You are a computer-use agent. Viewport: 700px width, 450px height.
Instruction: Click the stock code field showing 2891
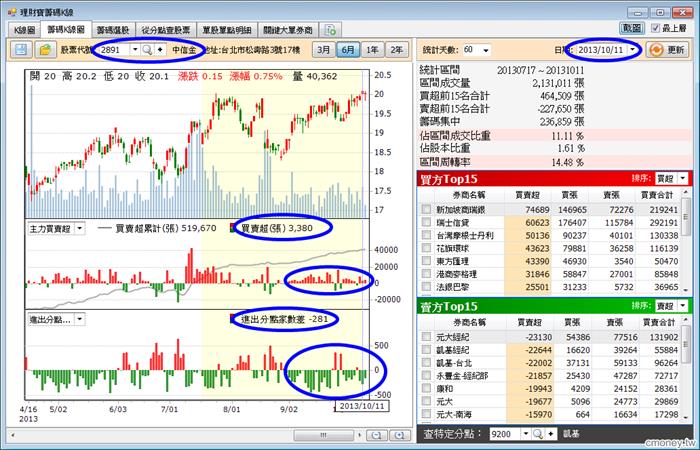click(x=114, y=50)
